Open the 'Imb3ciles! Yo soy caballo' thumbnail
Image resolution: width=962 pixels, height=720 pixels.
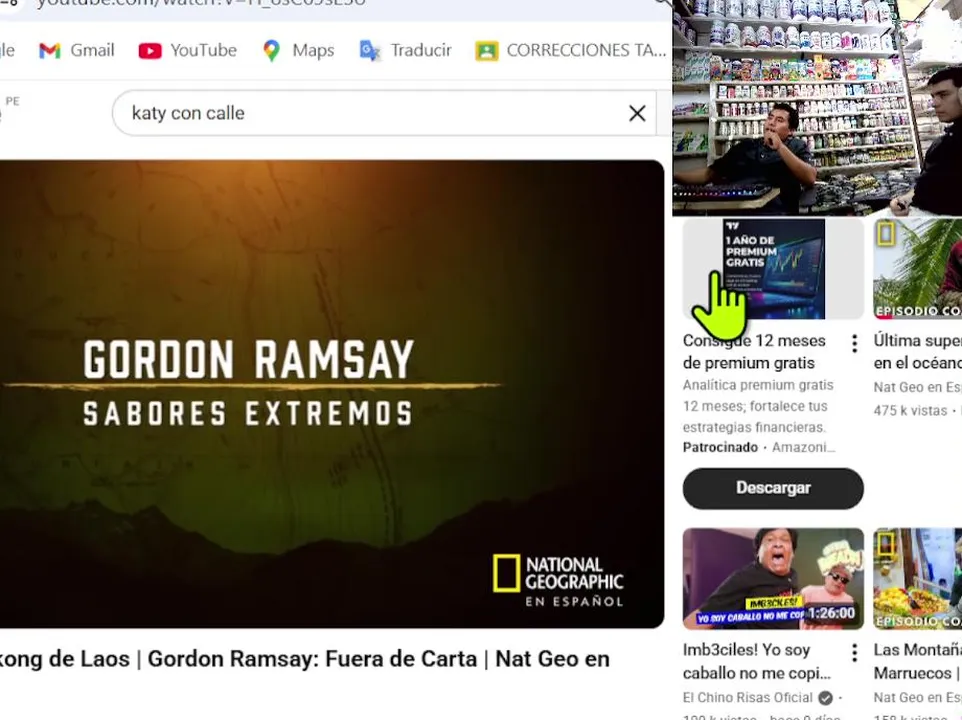point(773,578)
